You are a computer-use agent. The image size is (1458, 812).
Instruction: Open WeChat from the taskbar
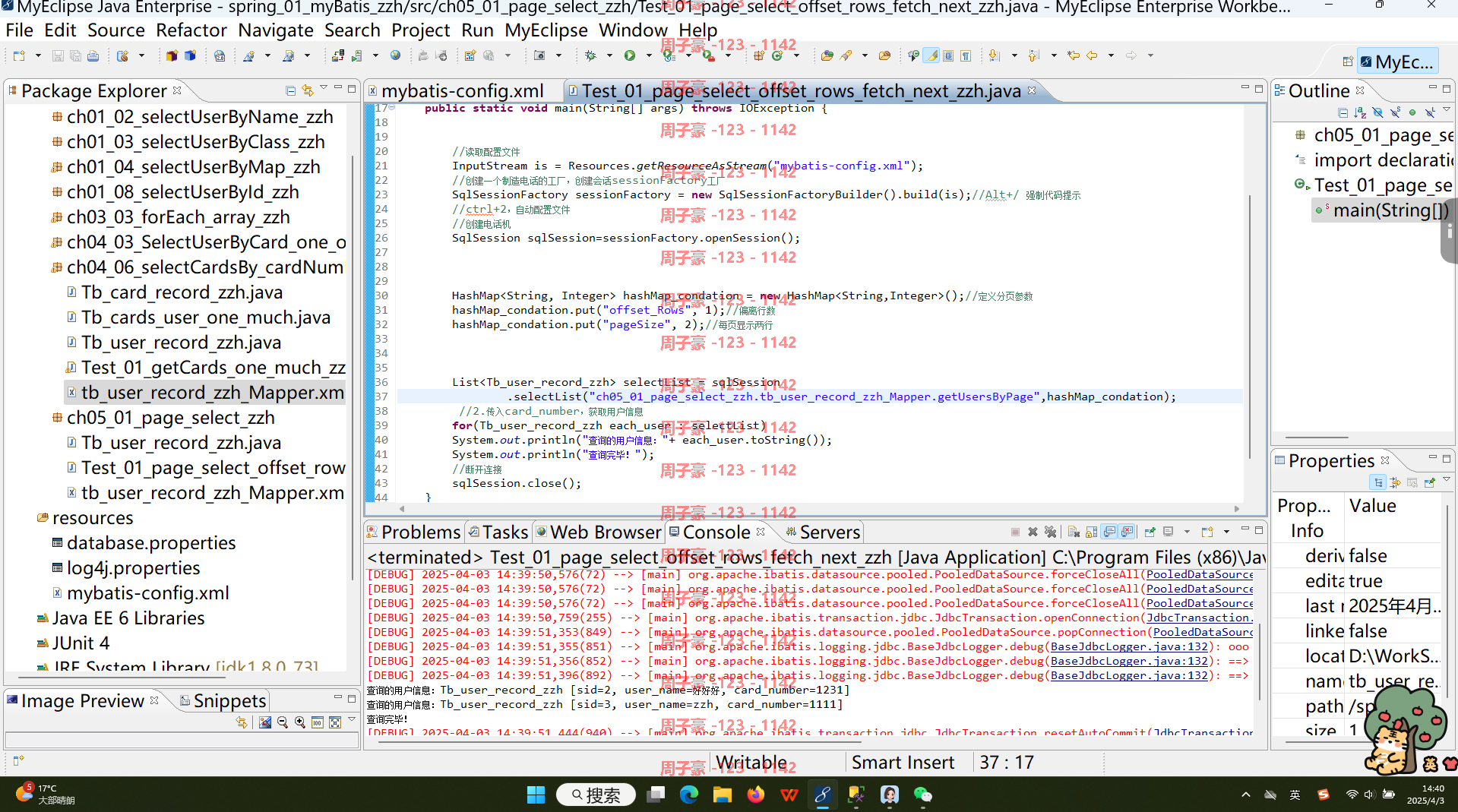point(922,795)
